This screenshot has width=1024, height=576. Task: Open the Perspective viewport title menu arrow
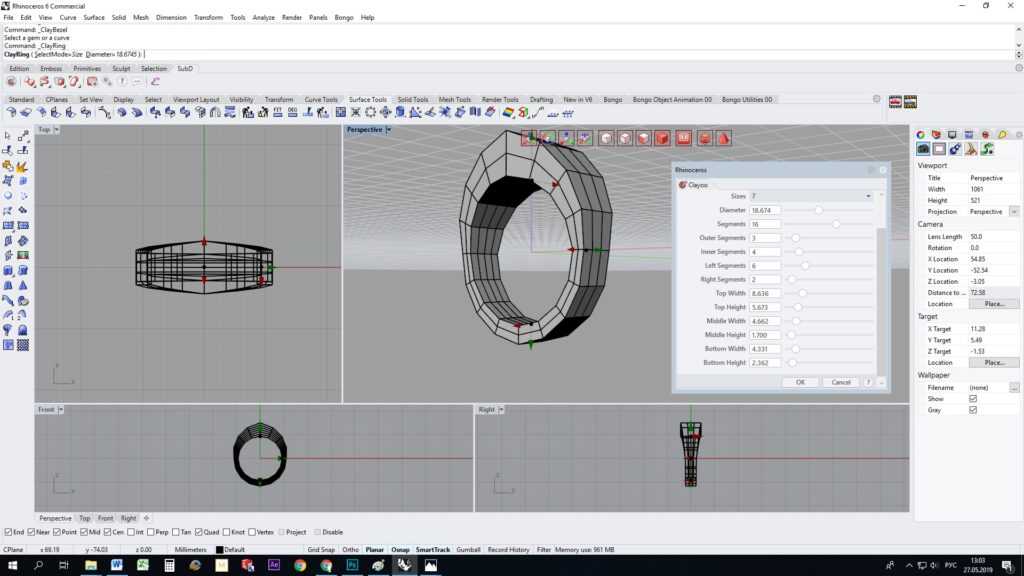click(x=388, y=130)
